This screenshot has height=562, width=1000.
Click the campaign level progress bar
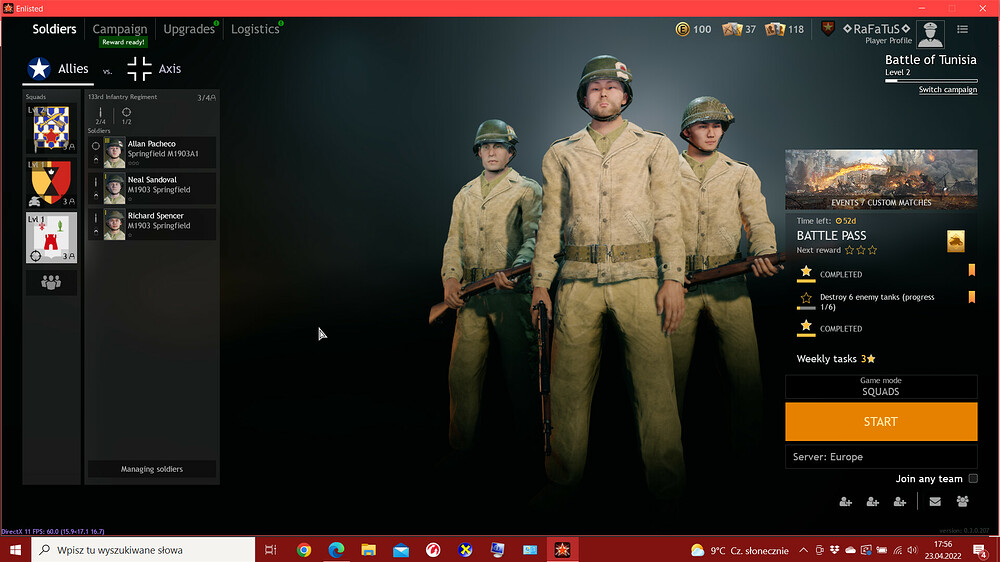pos(931,81)
